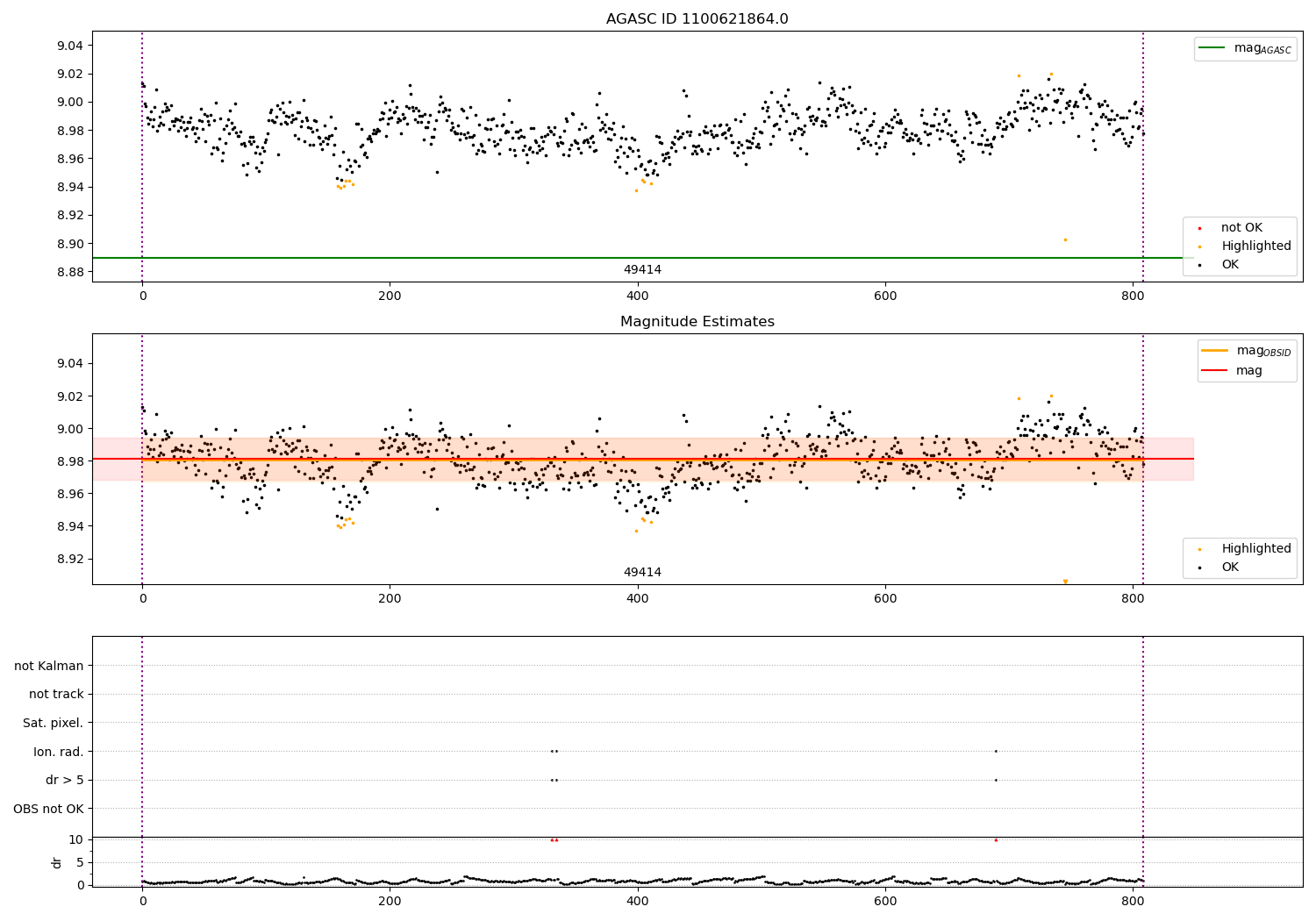Image resolution: width=1316 pixels, height=921 pixels.
Task: Click the 'Sat. pixel.' axis label
Action: (54, 723)
